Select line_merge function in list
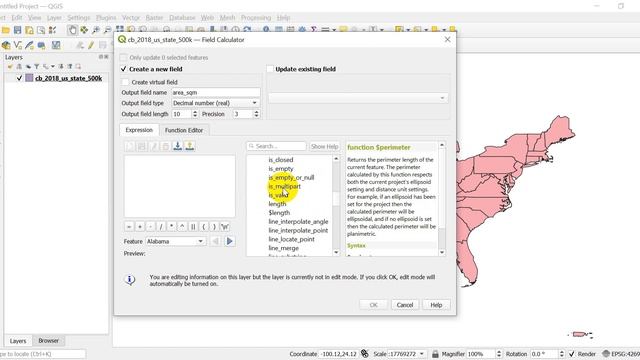This screenshot has width=640, height=360. tap(284, 248)
